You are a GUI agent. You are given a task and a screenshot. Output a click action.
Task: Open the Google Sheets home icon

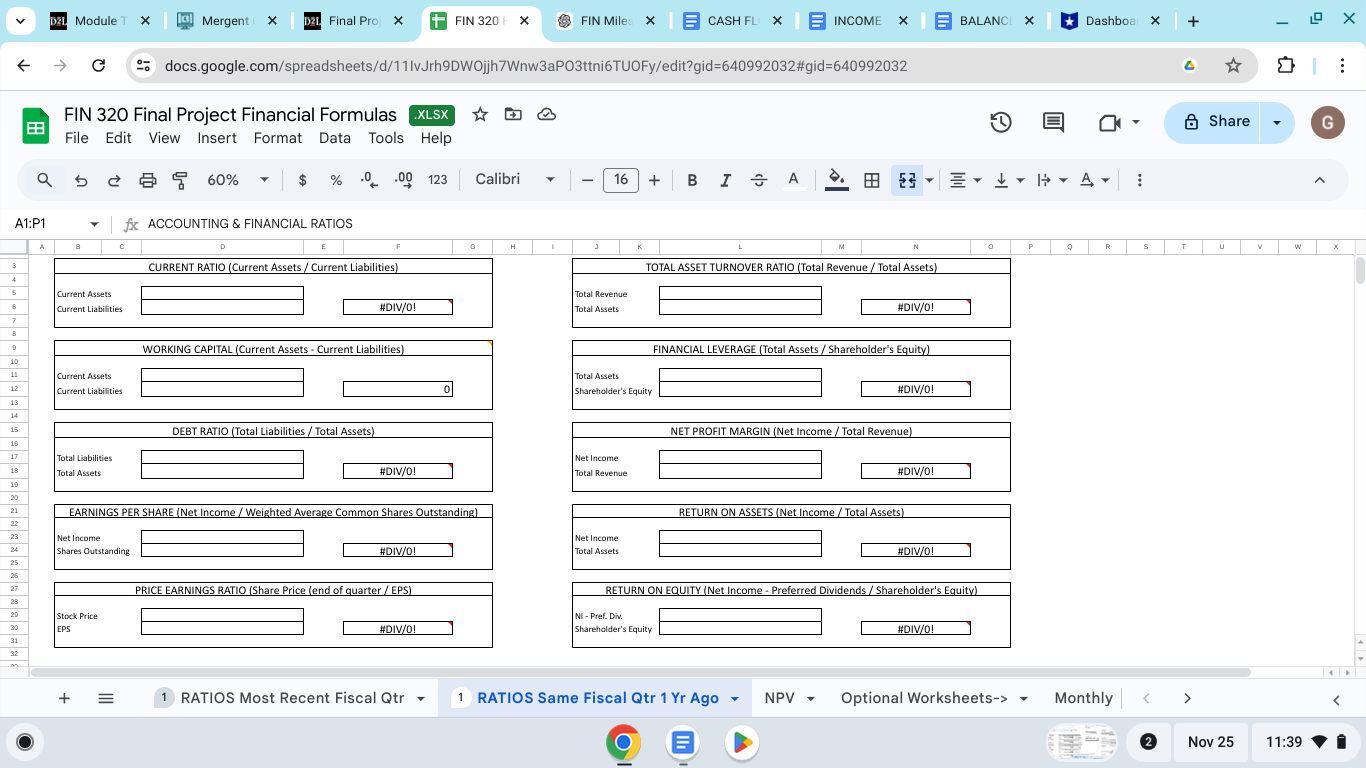click(36, 126)
